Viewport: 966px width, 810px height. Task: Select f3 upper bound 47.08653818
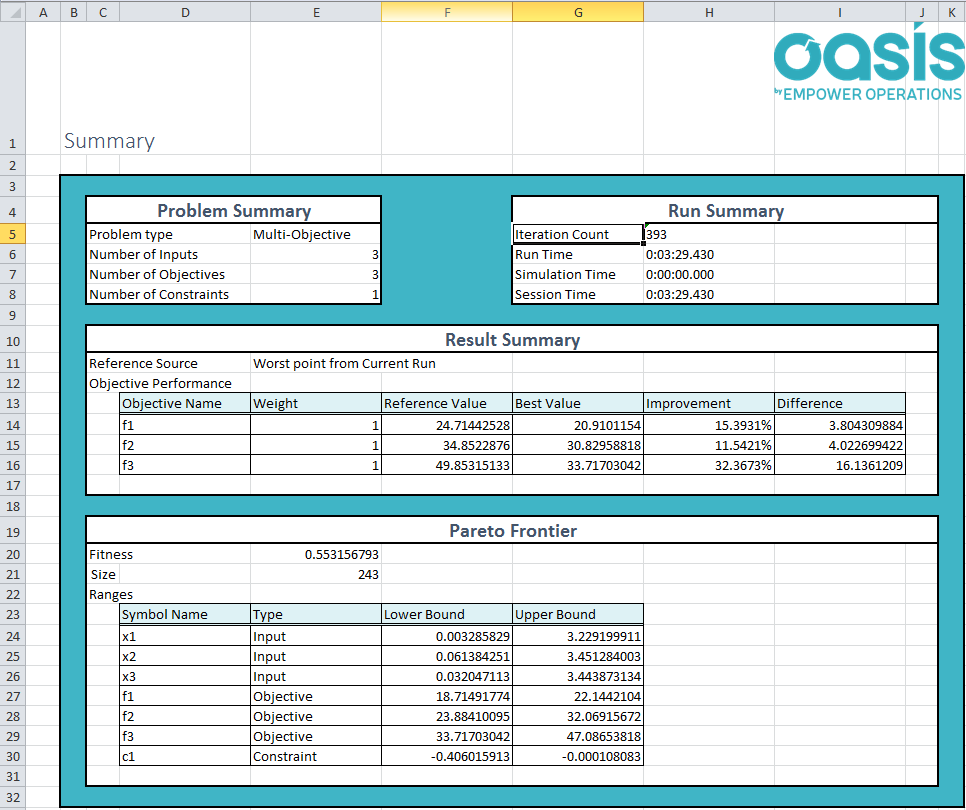pyautogui.click(x=578, y=736)
